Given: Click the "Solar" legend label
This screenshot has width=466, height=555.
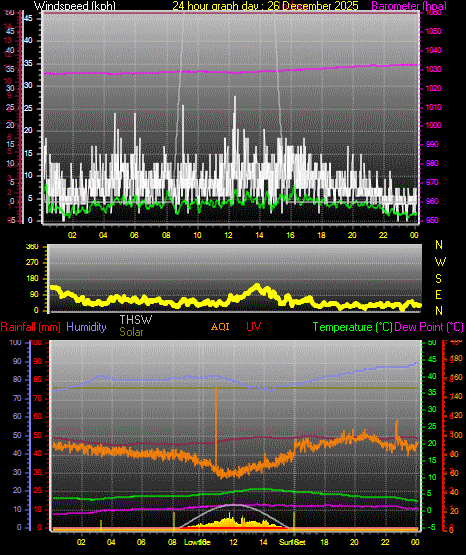Looking at the screenshot, I should click(x=131, y=332).
